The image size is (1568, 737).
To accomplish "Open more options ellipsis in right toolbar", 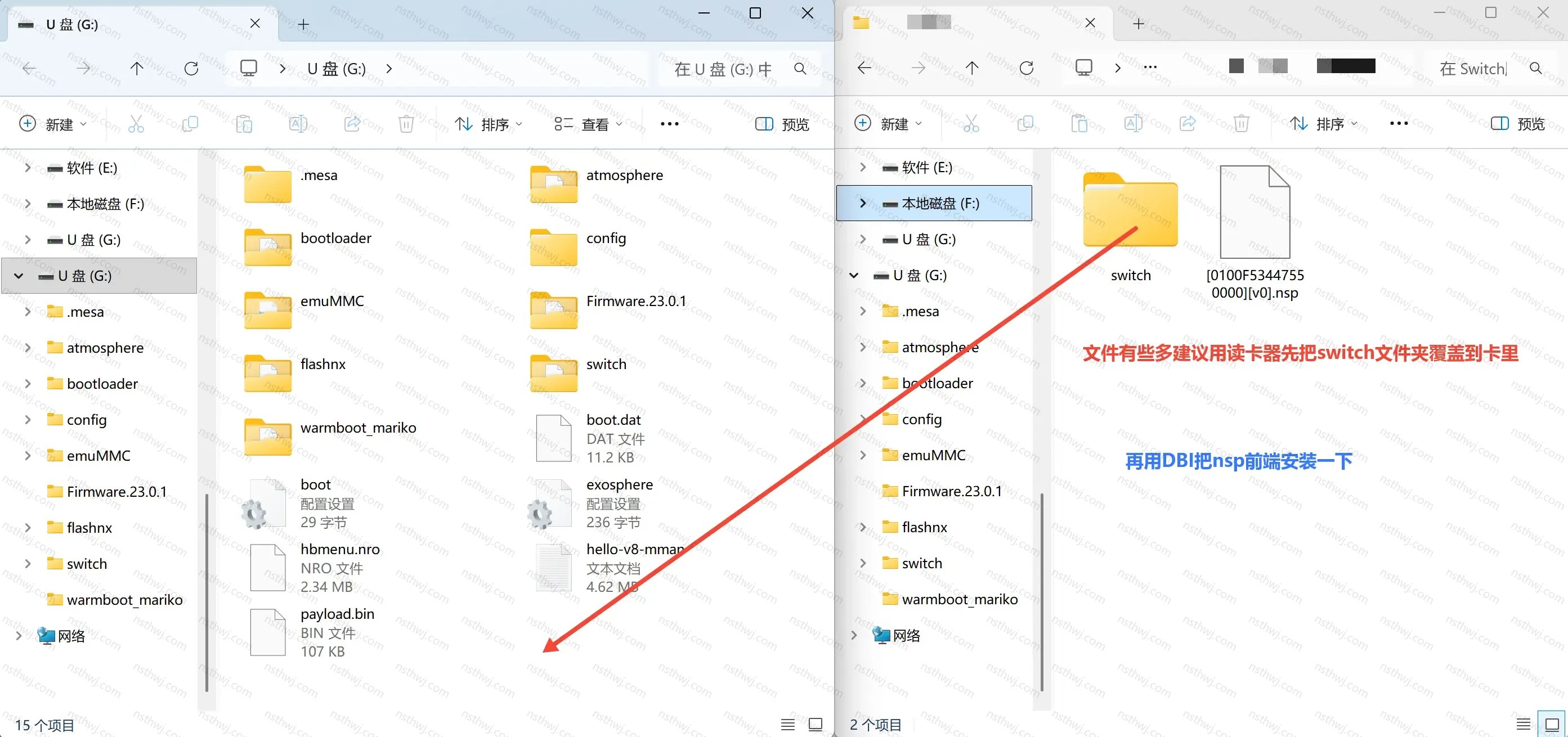I will 1399,124.
